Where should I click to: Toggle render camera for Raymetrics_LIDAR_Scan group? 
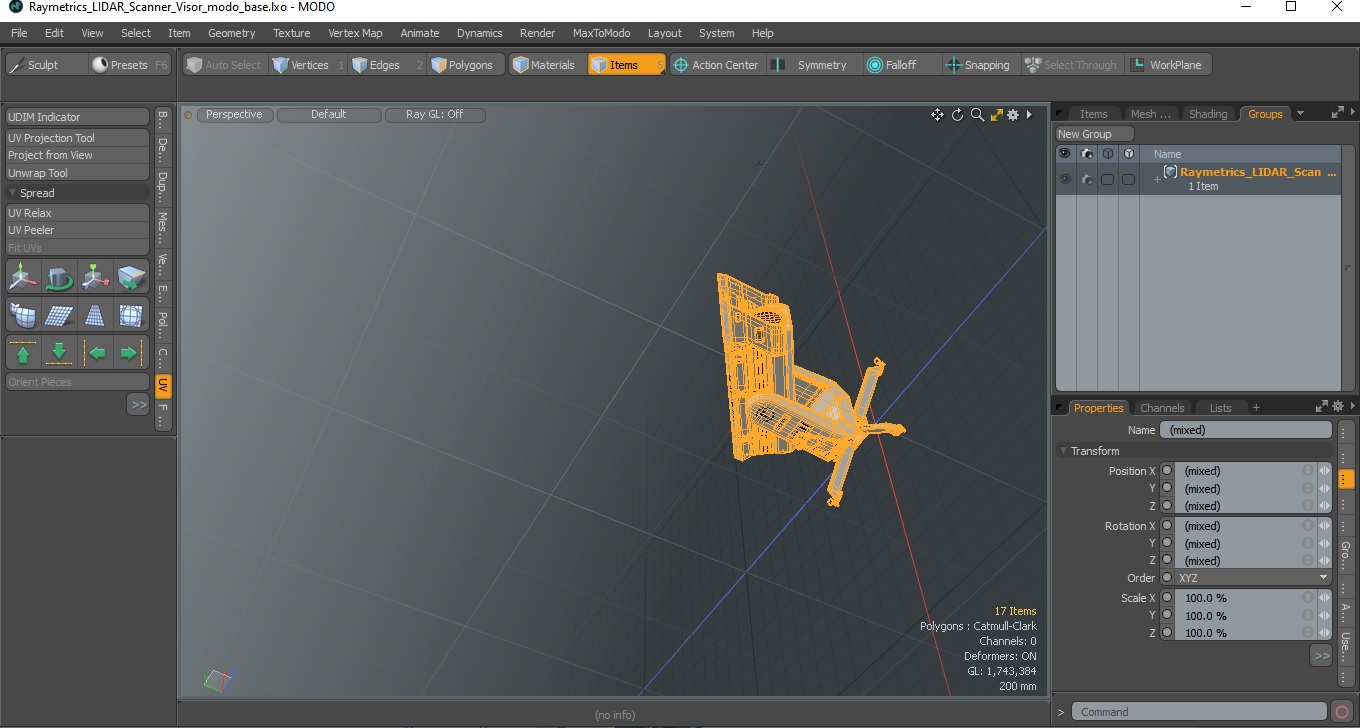(1086, 179)
